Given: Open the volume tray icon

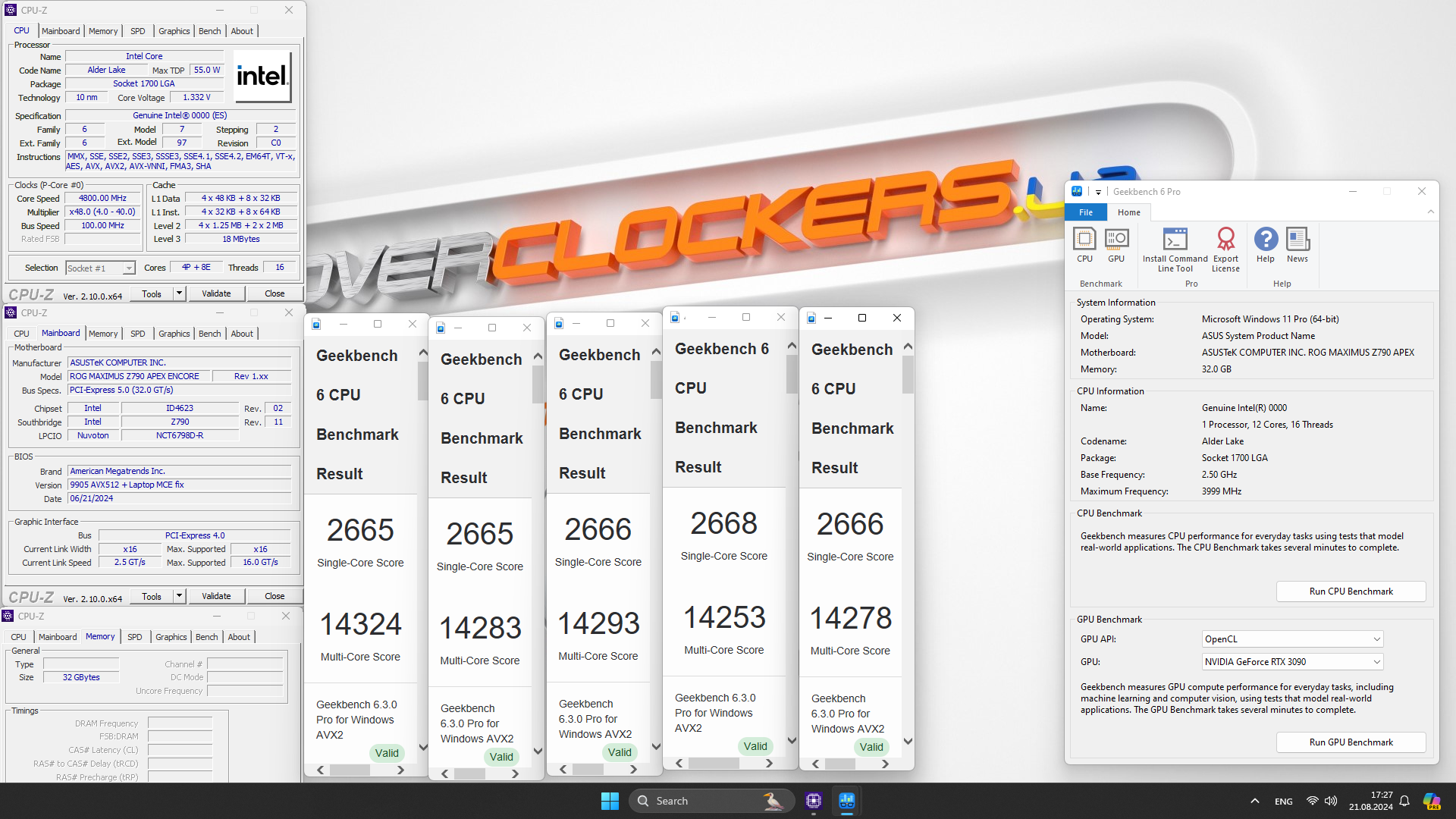Looking at the screenshot, I should point(1331,801).
